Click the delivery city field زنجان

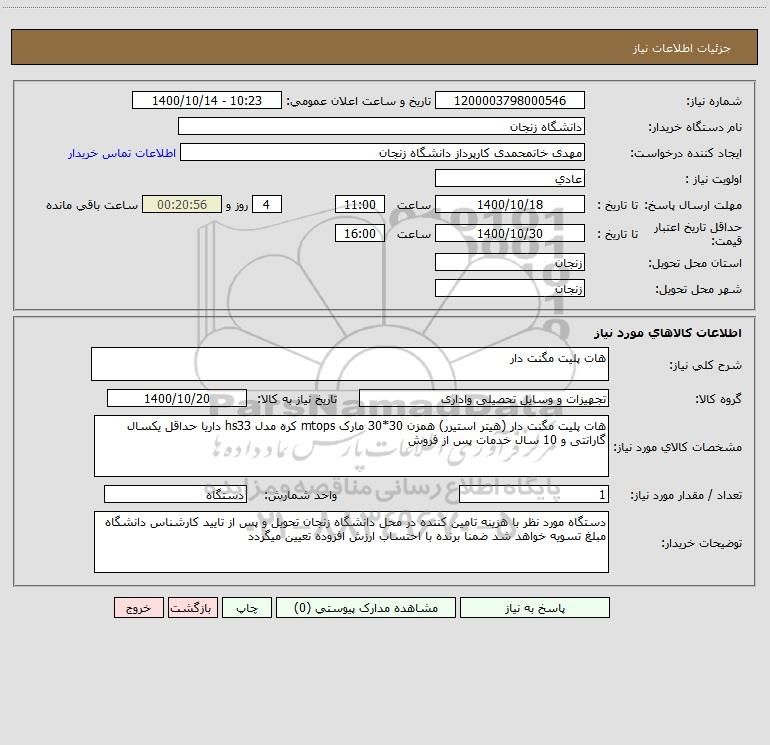[510, 288]
